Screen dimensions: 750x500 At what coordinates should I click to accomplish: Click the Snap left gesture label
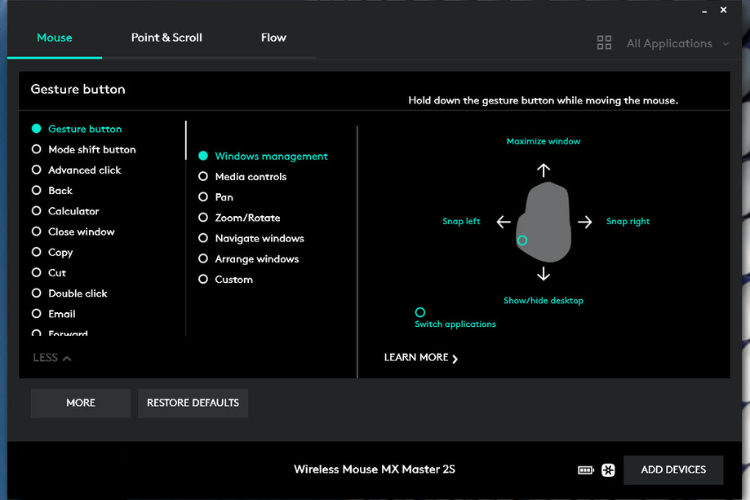(461, 221)
